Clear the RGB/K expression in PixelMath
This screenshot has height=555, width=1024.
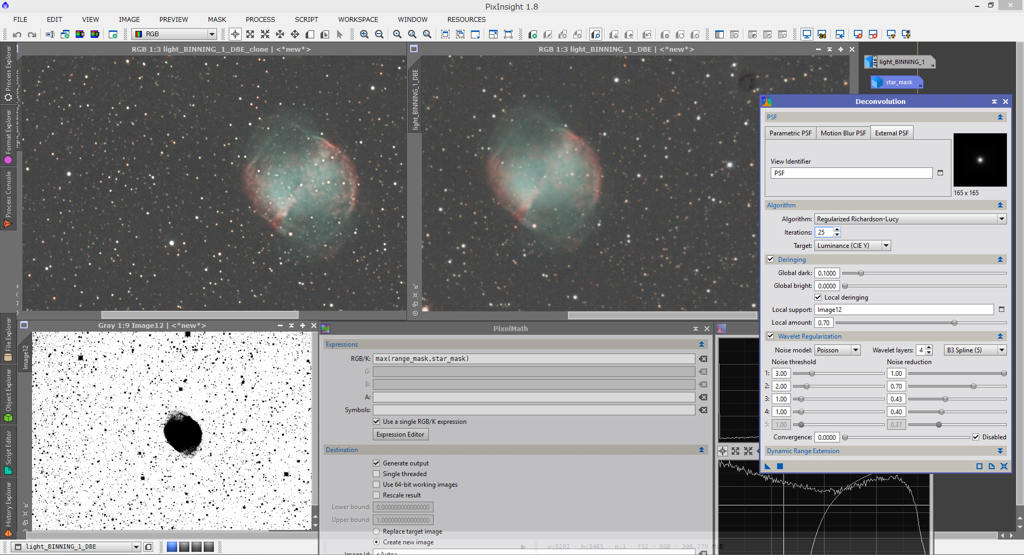click(x=703, y=359)
